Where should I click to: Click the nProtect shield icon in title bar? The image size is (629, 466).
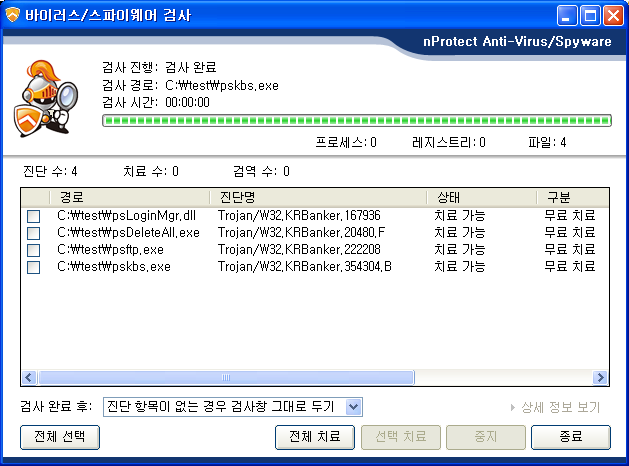pos(12,15)
